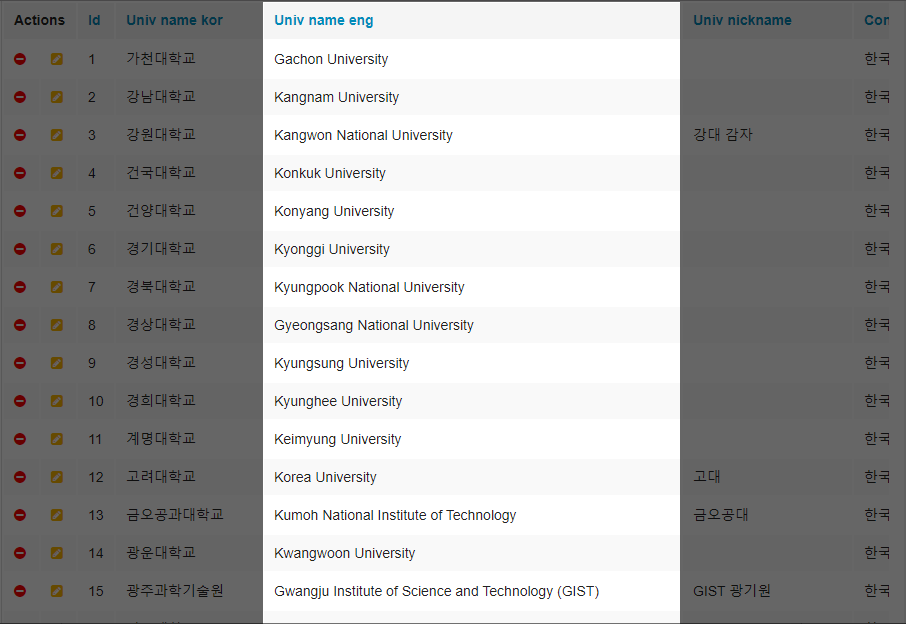Delete the Kyungsung University row
This screenshot has width=906, height=624.
20,363
